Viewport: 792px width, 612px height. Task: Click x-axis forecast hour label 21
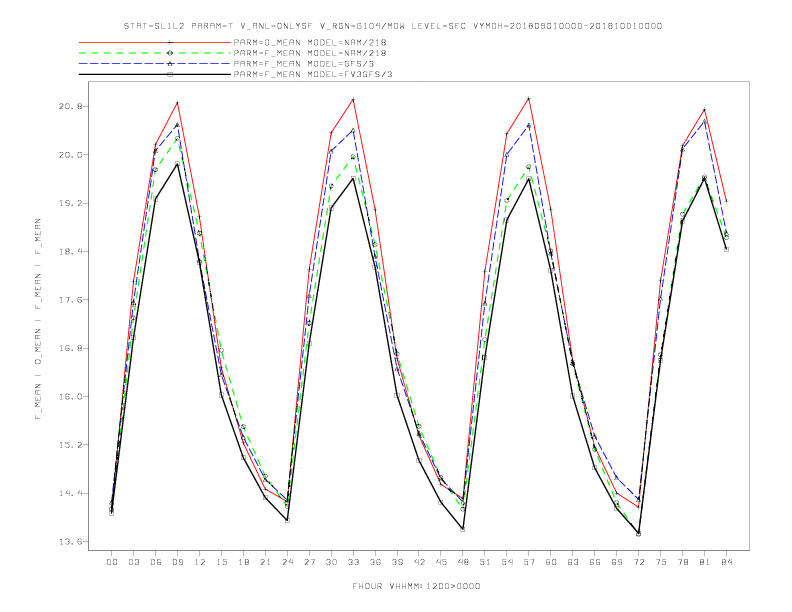[x=265, y=562]
